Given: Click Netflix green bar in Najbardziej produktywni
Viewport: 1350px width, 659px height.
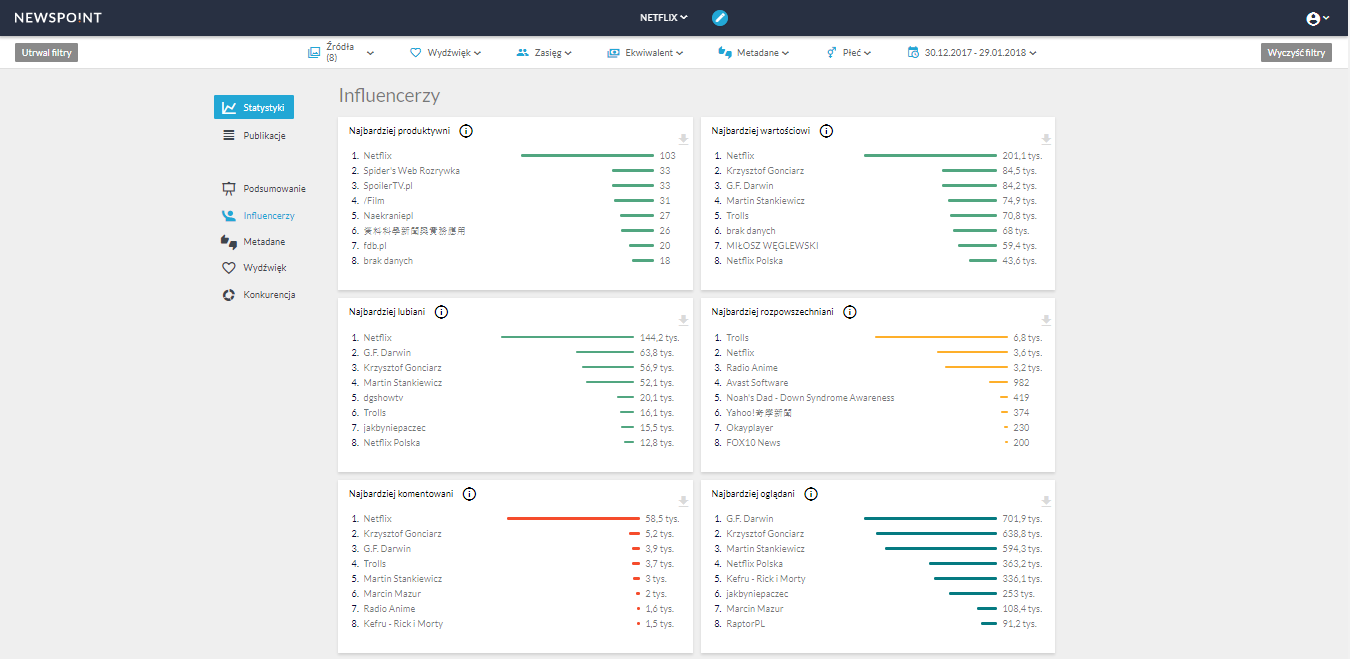Looking at the screenshot, I should (587, 156).
